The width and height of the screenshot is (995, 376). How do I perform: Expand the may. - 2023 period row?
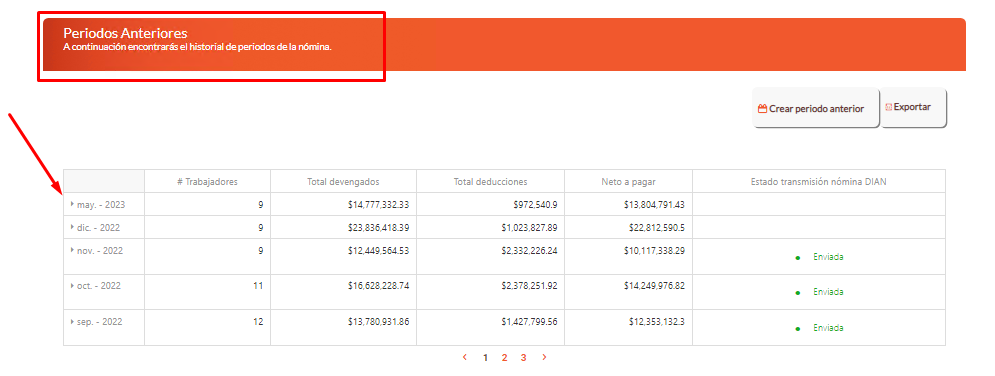tap(72, 204)
